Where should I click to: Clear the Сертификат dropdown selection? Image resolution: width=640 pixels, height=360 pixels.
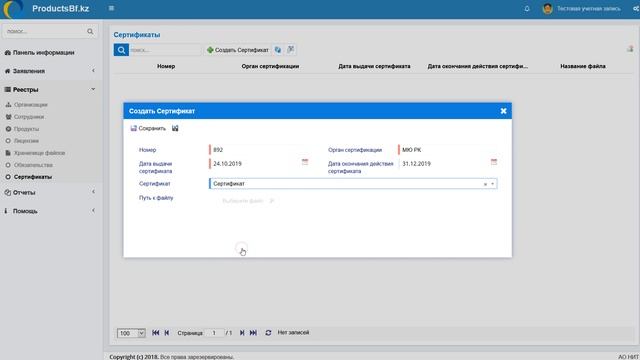(485, 184)
